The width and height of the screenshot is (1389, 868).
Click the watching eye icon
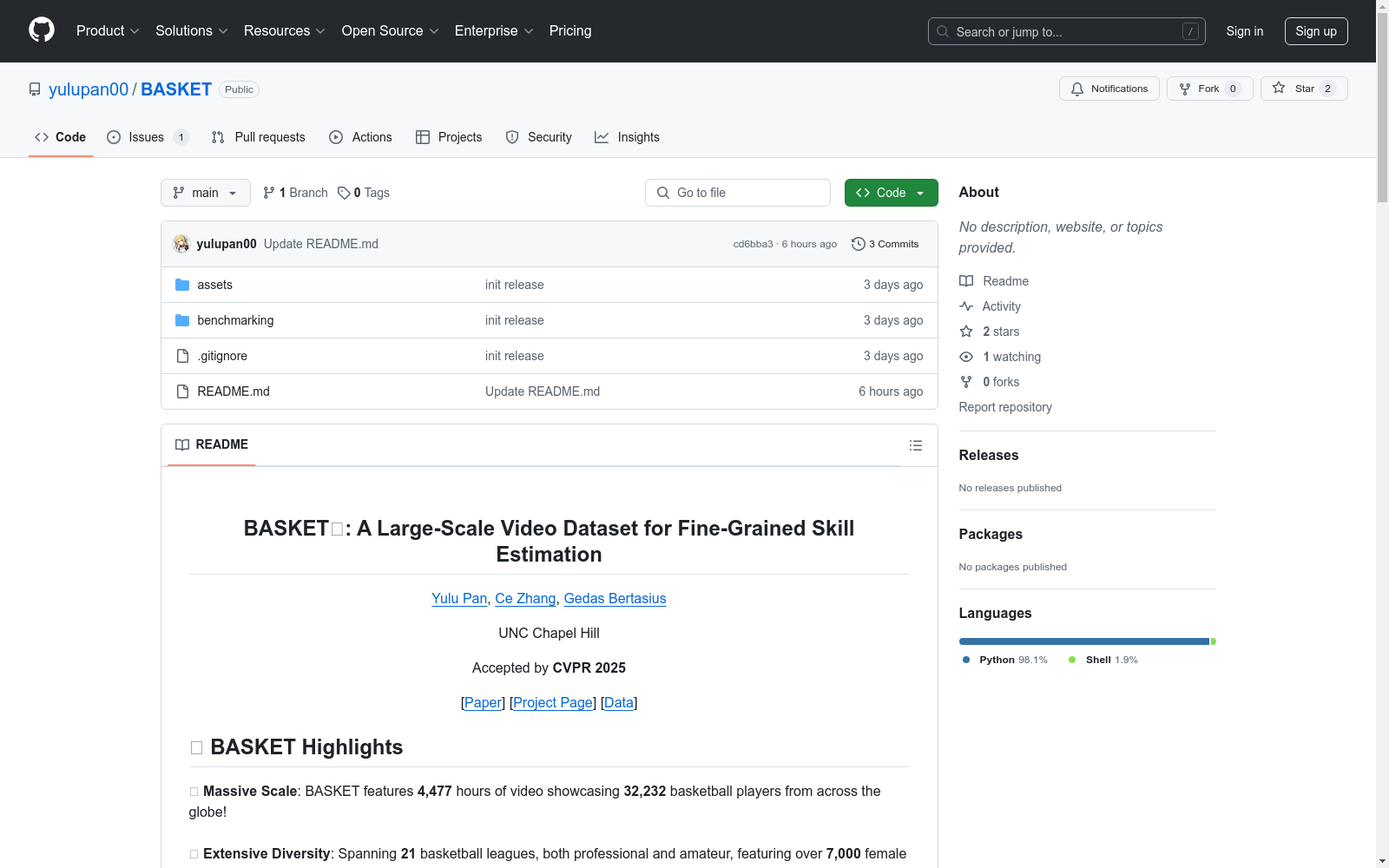coord(966,357)
